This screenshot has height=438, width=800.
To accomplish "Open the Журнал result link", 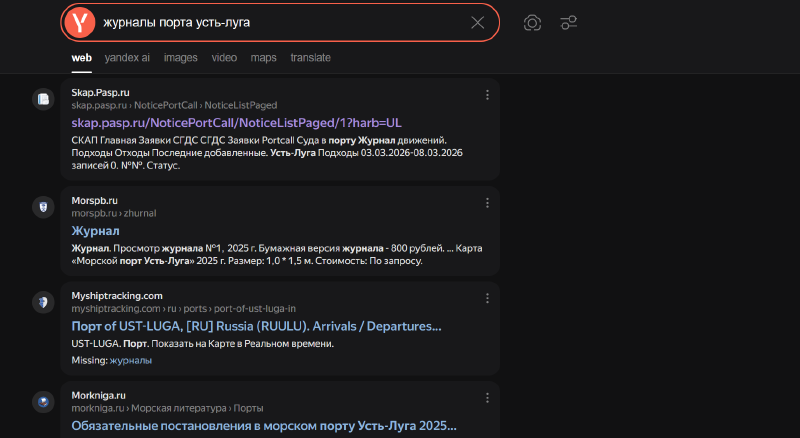I will (x=95, y=230).
